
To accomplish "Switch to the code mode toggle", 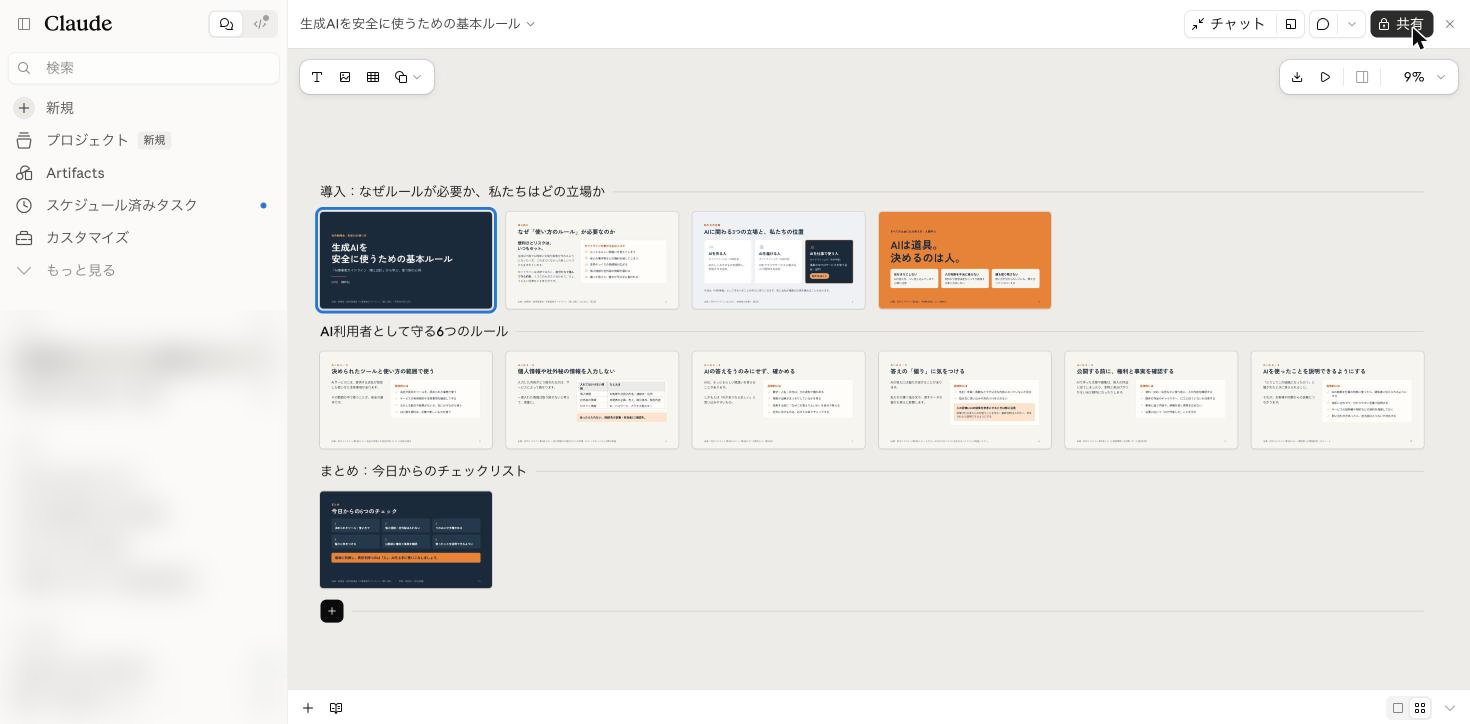I will [x=260, y=24].
